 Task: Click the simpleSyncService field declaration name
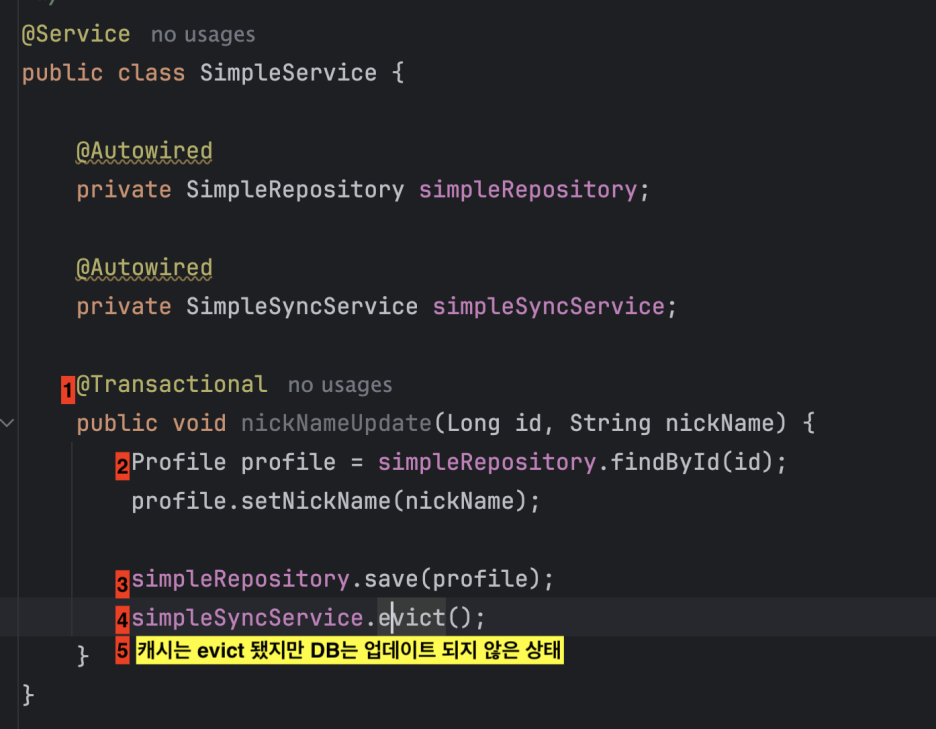click(x=549, y=306)
